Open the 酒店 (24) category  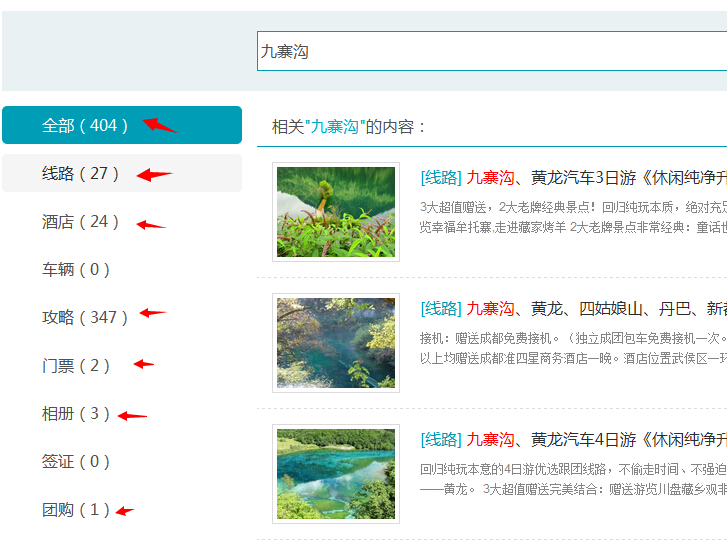[81, 222]
